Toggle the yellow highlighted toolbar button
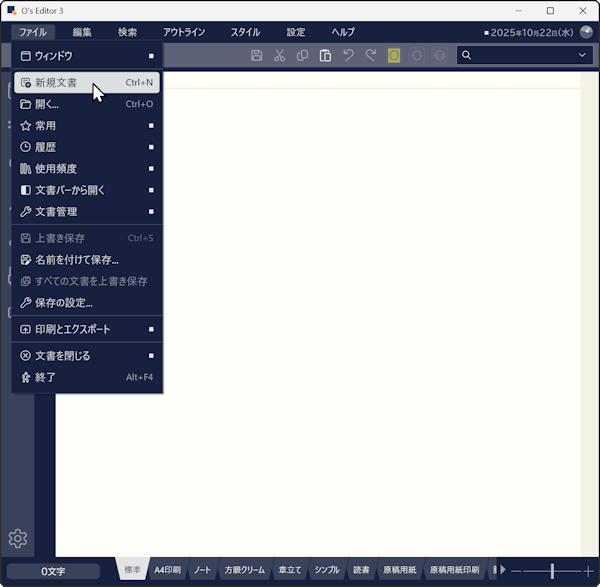 coord(394,56)
